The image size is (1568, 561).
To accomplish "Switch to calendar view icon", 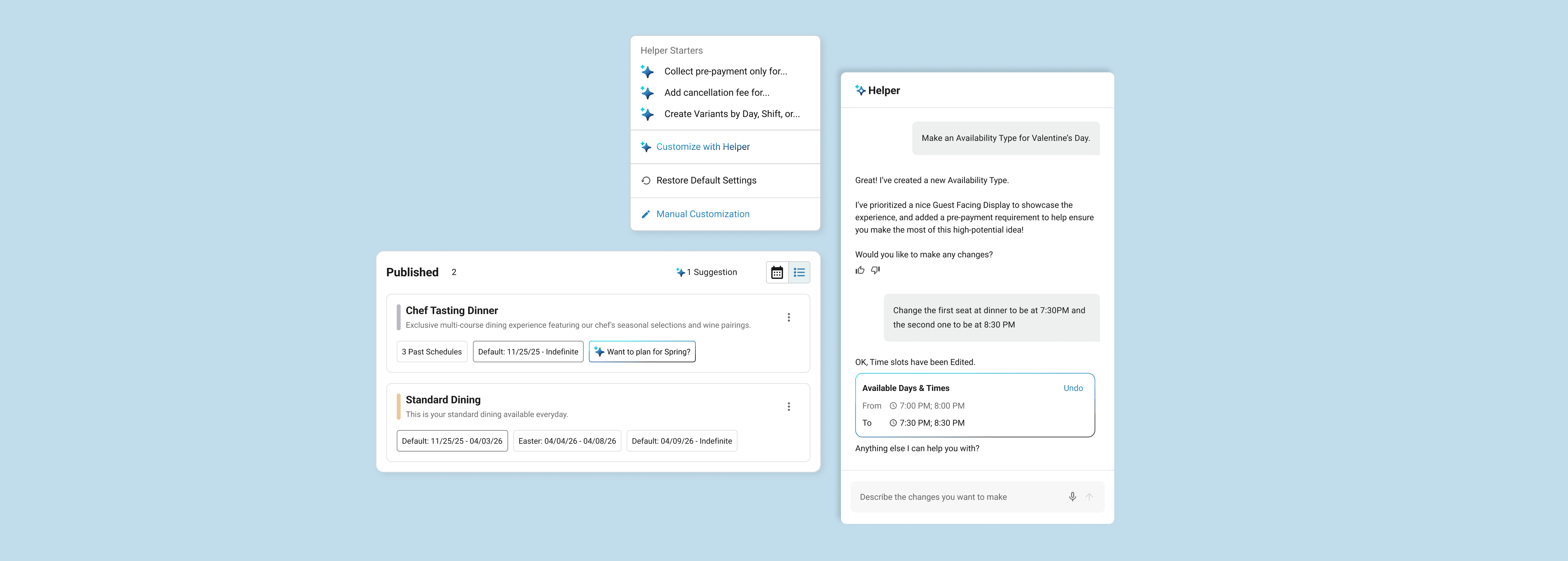I will (x=777, y=272).
